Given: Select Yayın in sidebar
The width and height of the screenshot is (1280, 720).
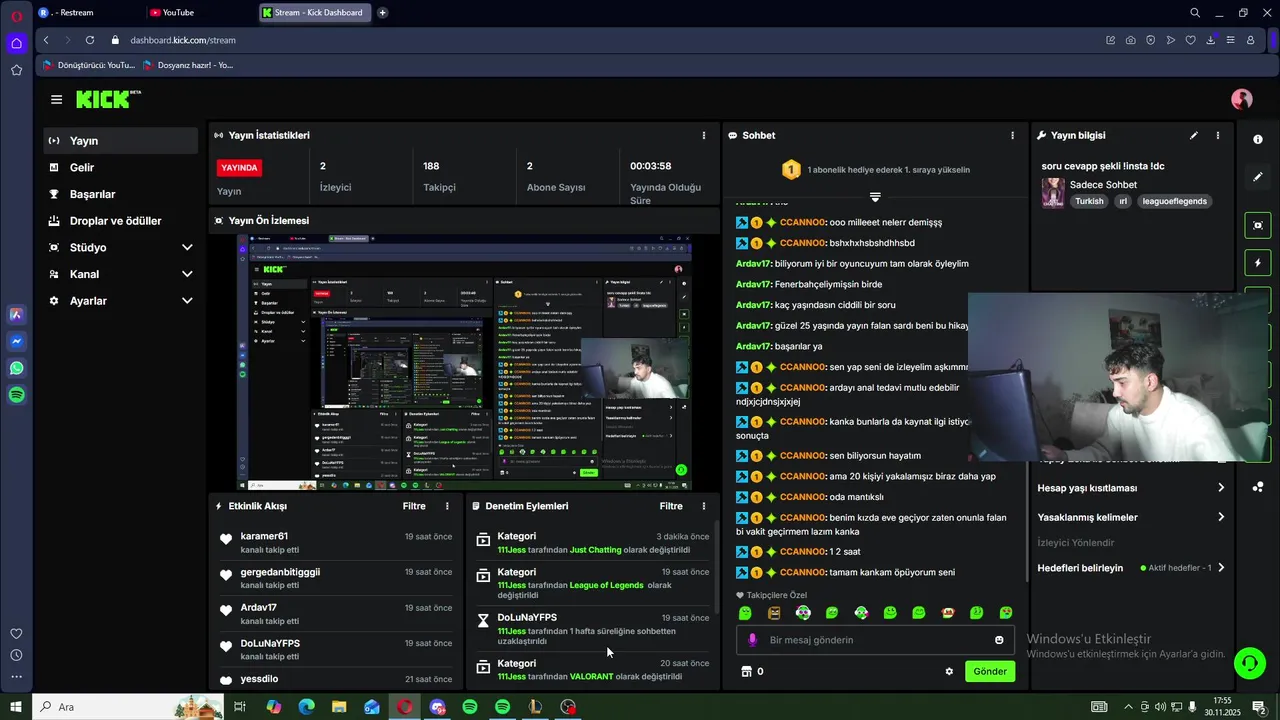Looking at the screenshot, I should pyautogui.click(x=120, y=141).
